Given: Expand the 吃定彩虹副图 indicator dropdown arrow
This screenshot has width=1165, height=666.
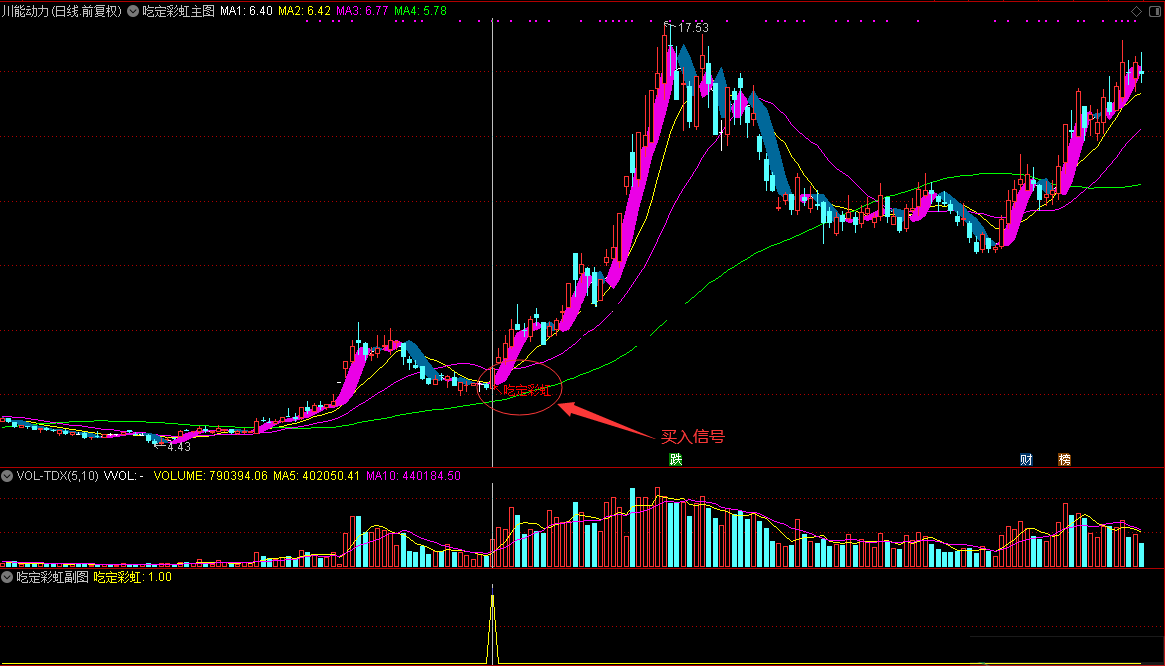Looking at the screenshot, I should (8, 577).
